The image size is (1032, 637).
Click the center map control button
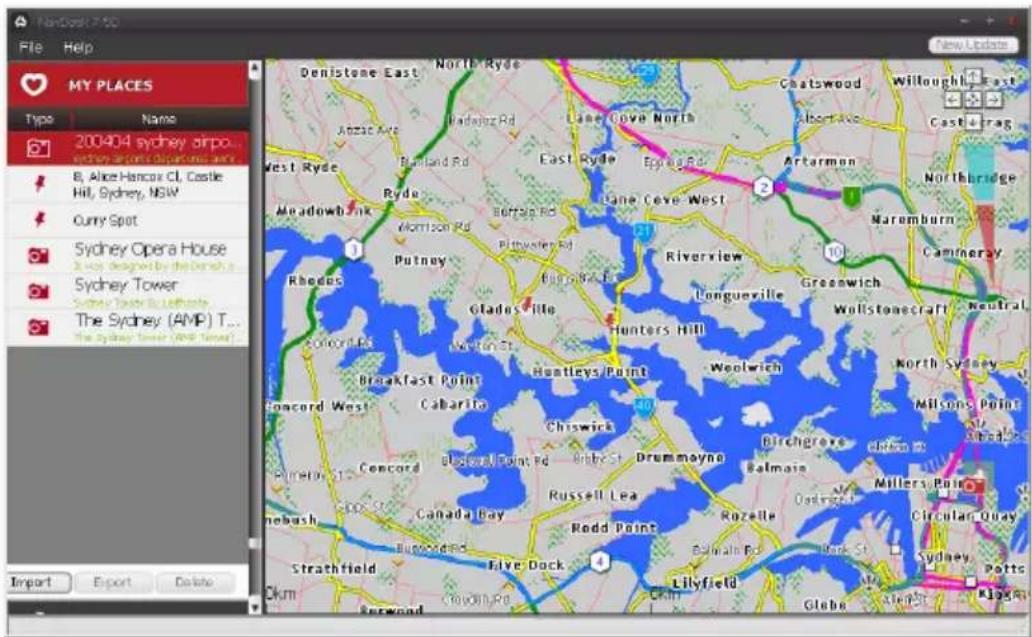pos(973,99)
